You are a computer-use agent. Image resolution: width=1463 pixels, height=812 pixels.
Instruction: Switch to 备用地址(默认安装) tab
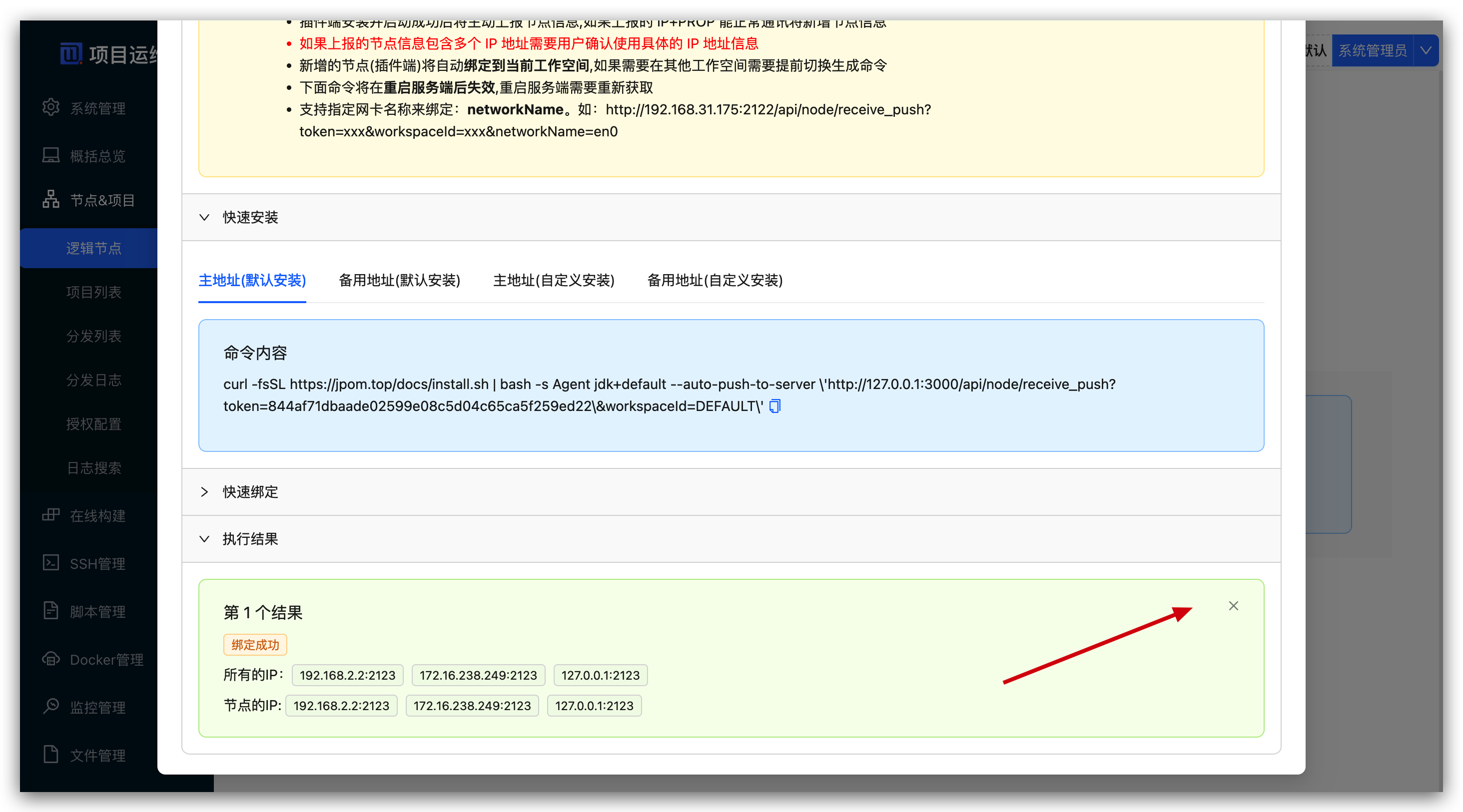[x=399, y=280]
